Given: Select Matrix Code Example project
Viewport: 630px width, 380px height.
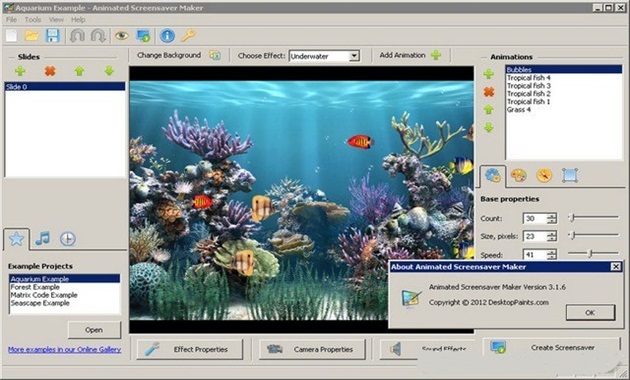Looking at the screenshot, I should (65, 295).
